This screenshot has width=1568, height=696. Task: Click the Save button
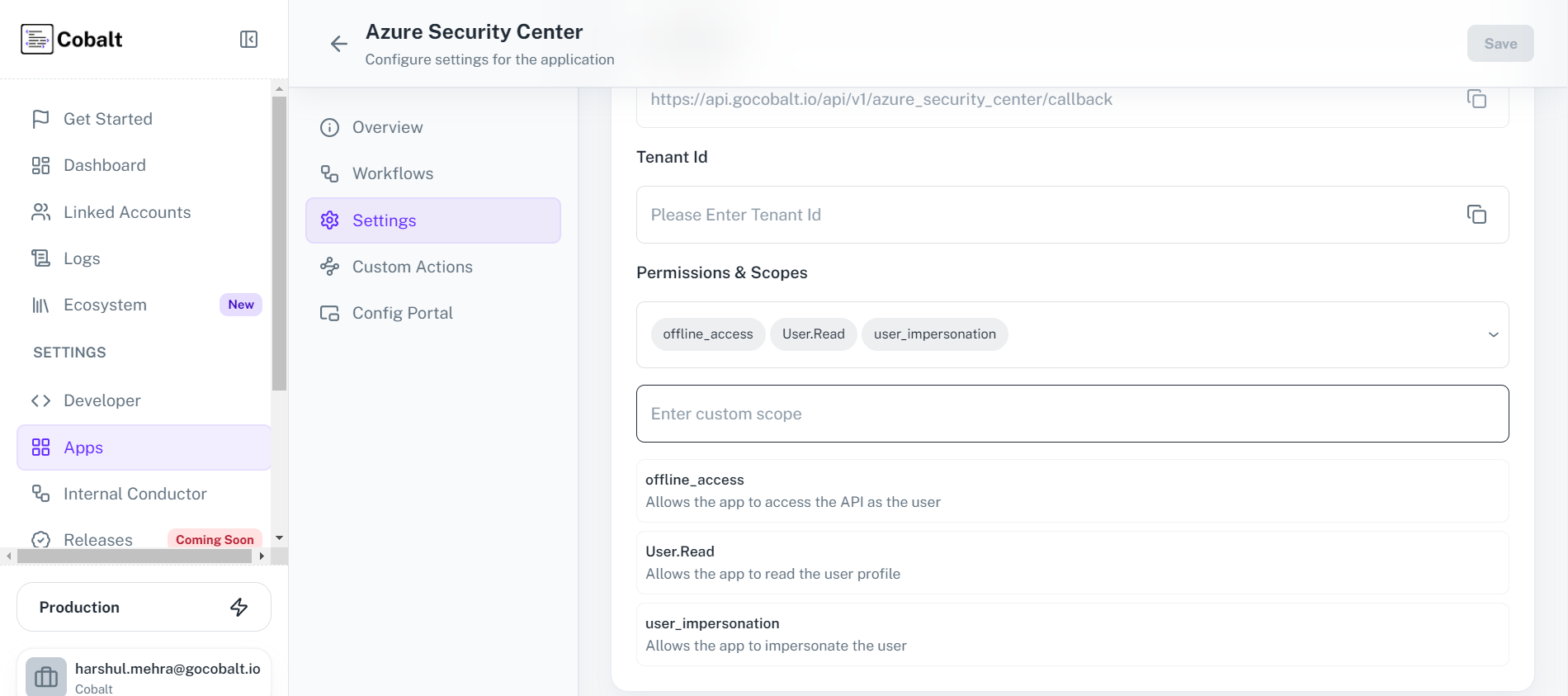tap(1500, 44)
